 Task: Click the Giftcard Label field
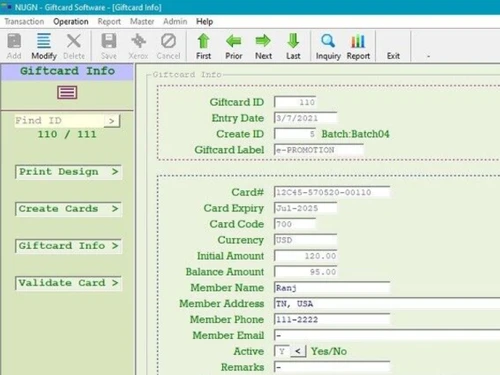pos(319,150)
